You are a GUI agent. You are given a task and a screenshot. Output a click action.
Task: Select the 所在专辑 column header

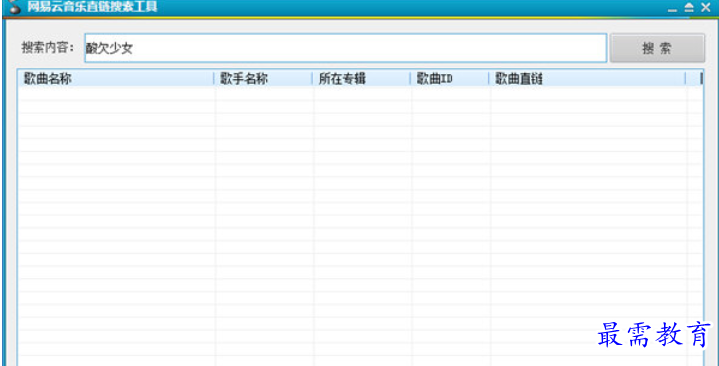tap(361, 78)
